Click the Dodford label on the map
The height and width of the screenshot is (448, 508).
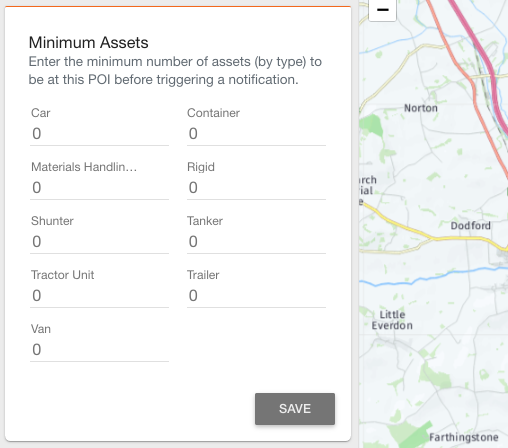470,226
